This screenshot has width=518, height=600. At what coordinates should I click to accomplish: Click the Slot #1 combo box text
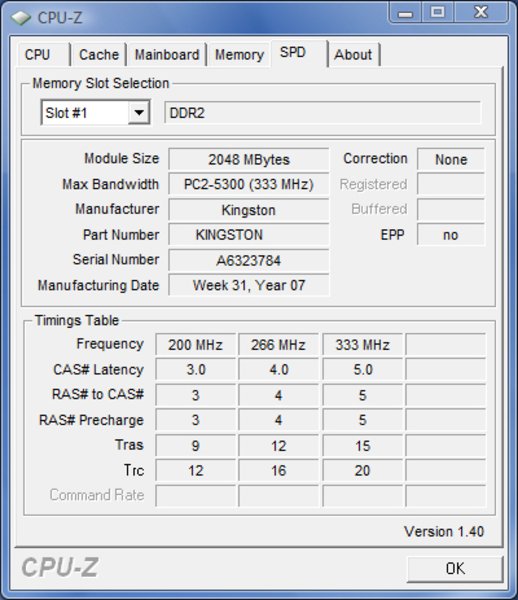pos(67,113)
